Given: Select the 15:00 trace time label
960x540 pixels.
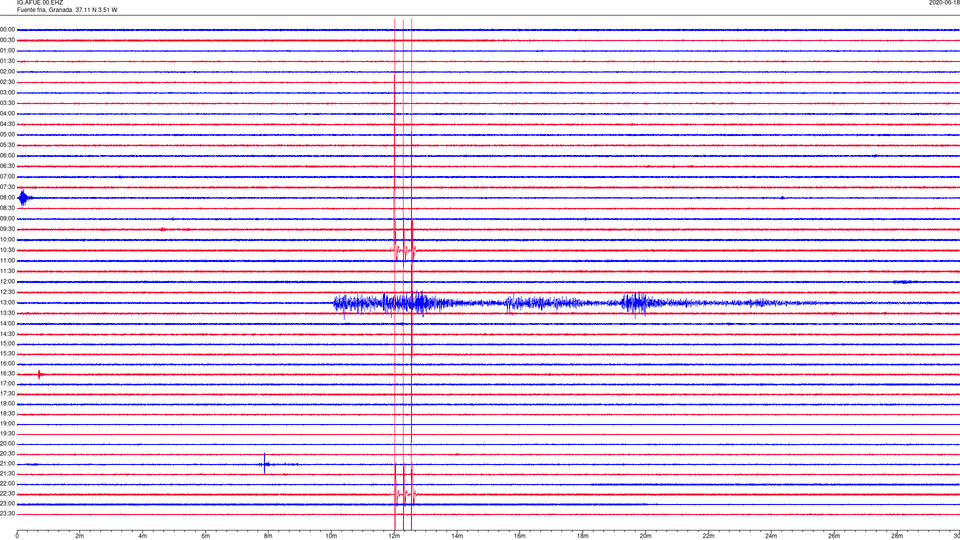Looking at the screenshot, I should [x=7, y=344].
